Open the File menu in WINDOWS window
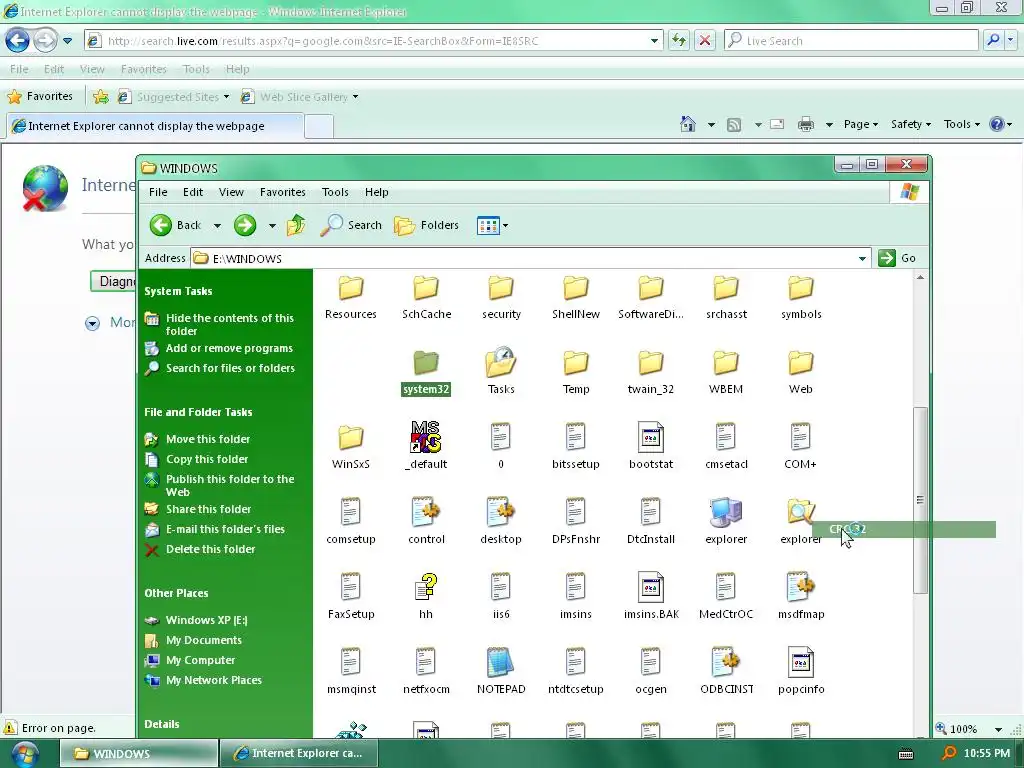This screenshot has height=768, width=1024. tap(158, 192)
